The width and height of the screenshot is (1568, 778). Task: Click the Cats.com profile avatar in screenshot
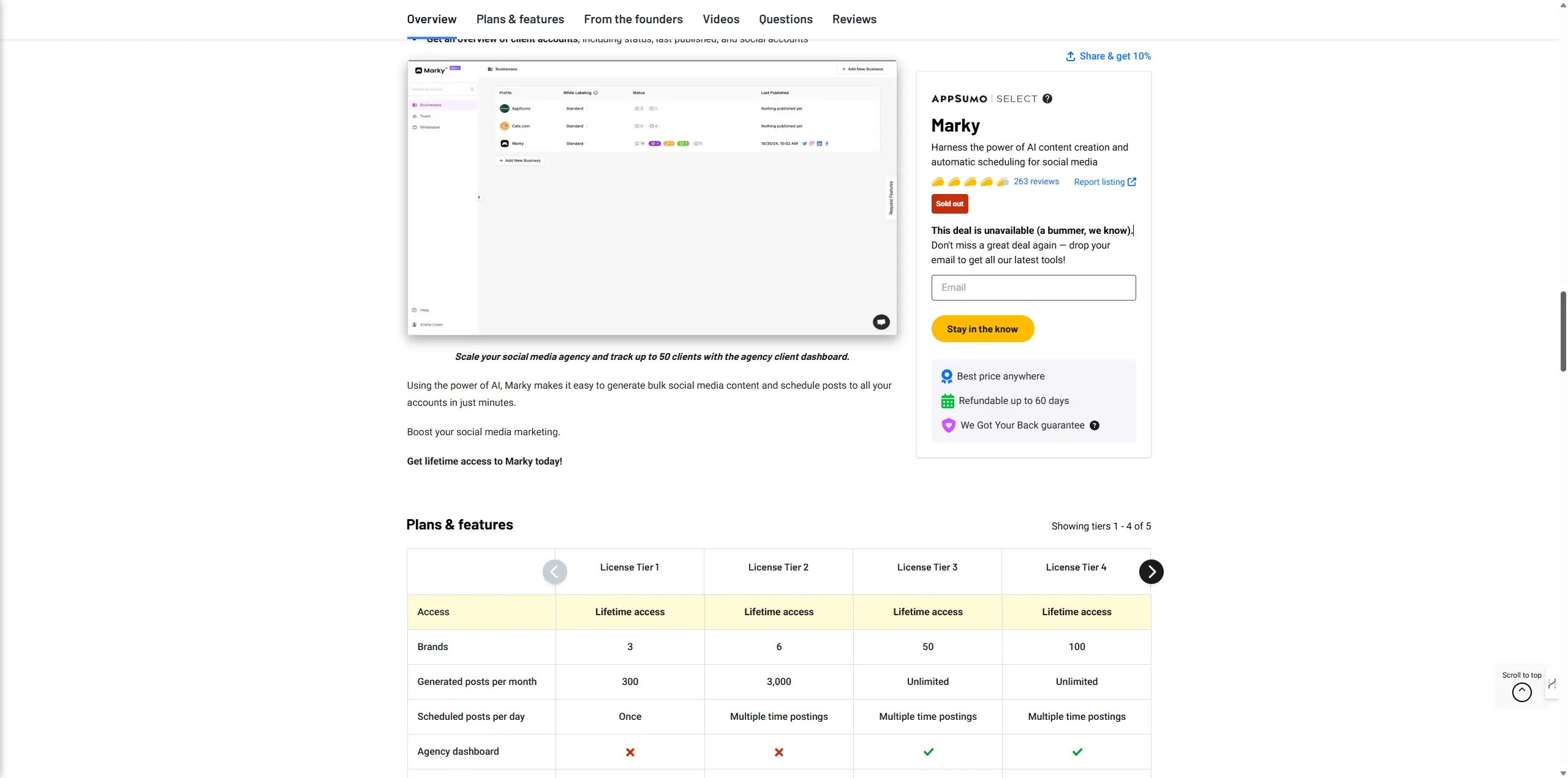[x=504, y=126]
